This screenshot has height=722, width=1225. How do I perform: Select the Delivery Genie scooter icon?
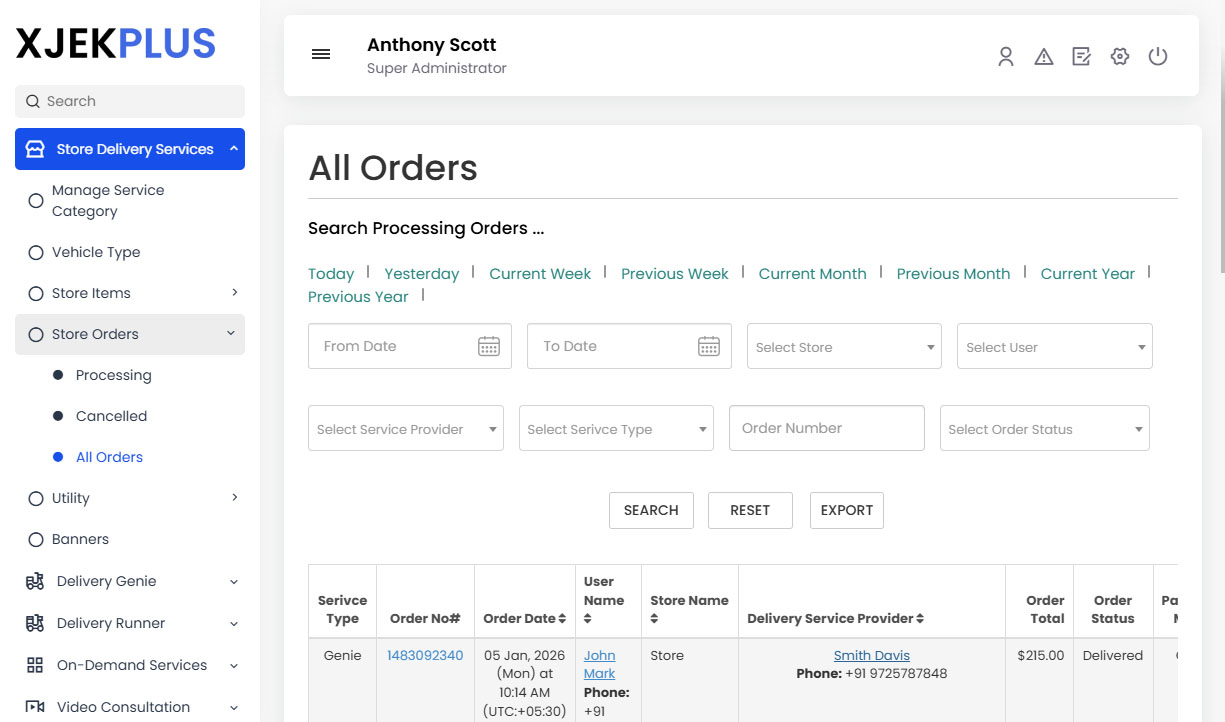tap(35, 580)
